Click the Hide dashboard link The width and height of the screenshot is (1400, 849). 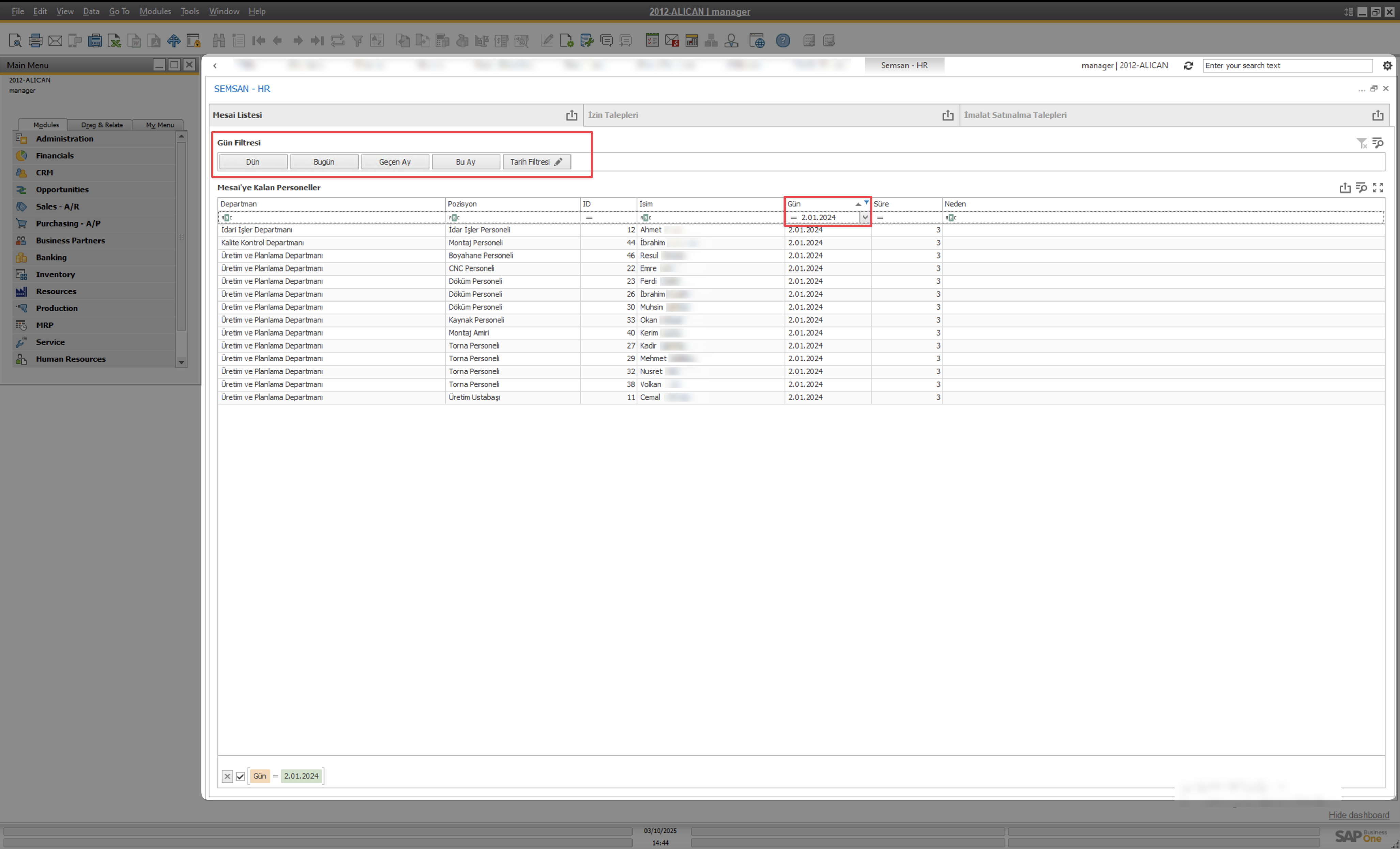pyautogui.click(x=1358, y=815)
